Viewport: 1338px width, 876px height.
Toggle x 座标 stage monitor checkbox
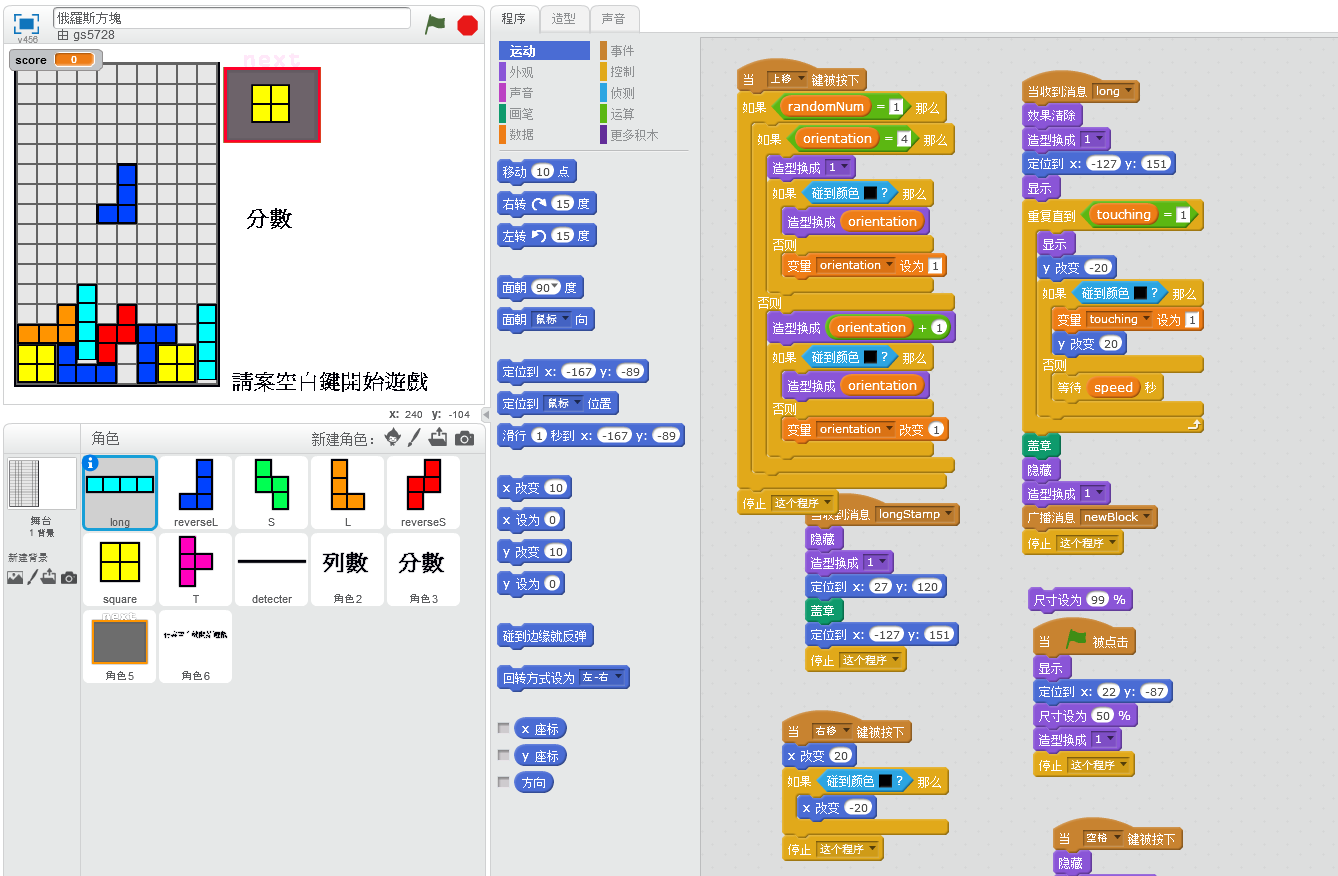[504, 729]
